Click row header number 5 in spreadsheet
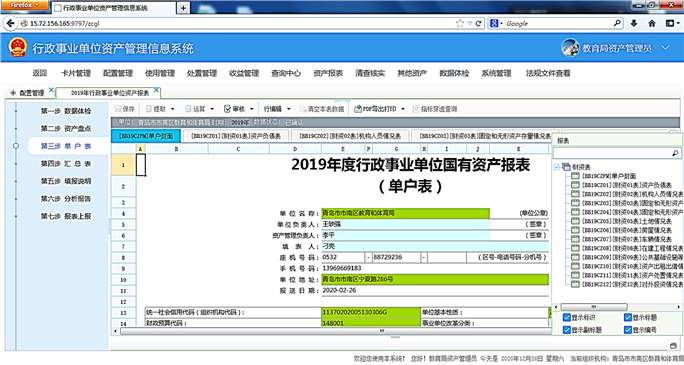Image resolution: width=684 pixels, height=365 pixels. point(123,225)
